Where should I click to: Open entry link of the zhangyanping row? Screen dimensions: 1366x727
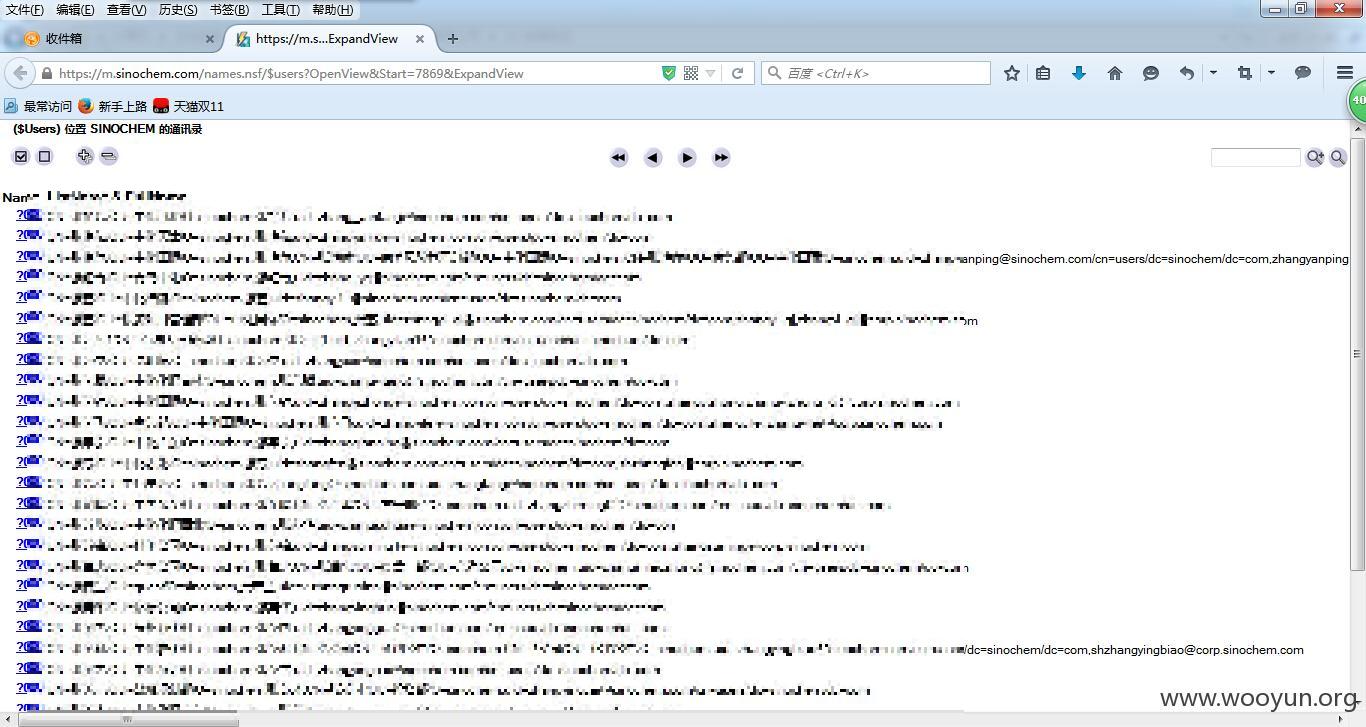click(x=27, y=256)
